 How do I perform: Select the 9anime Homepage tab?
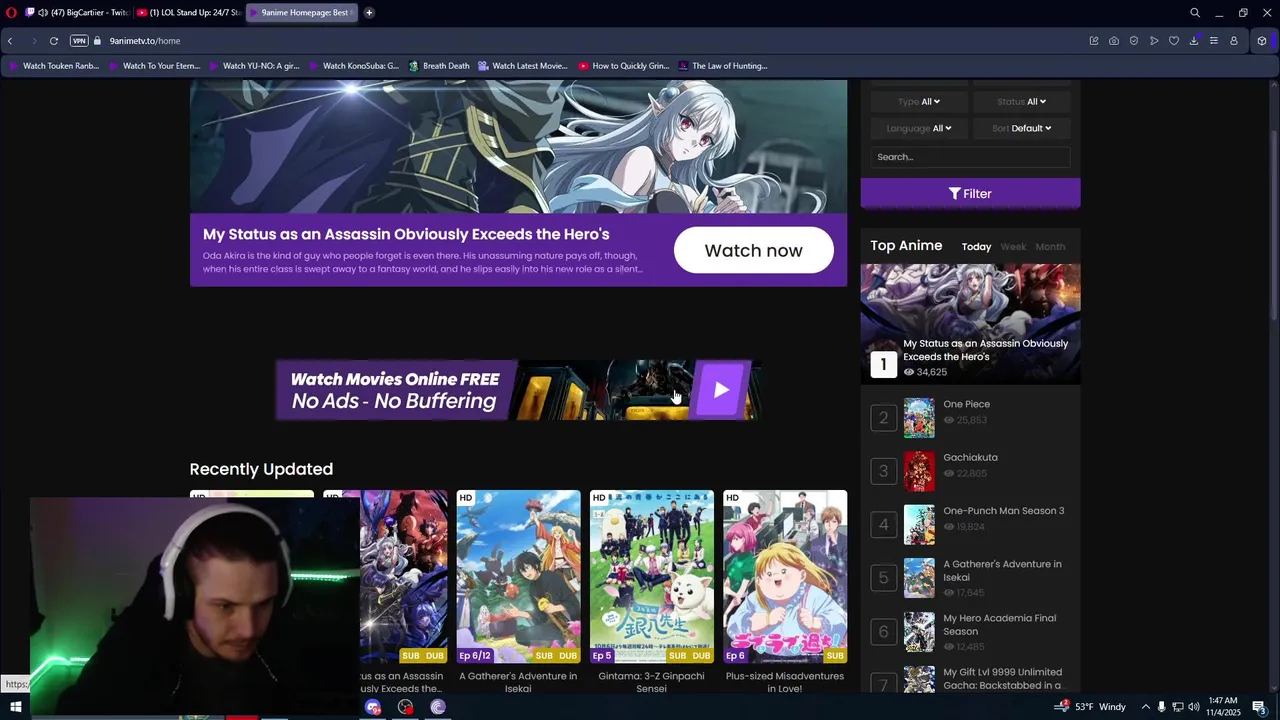pos(301,13)
